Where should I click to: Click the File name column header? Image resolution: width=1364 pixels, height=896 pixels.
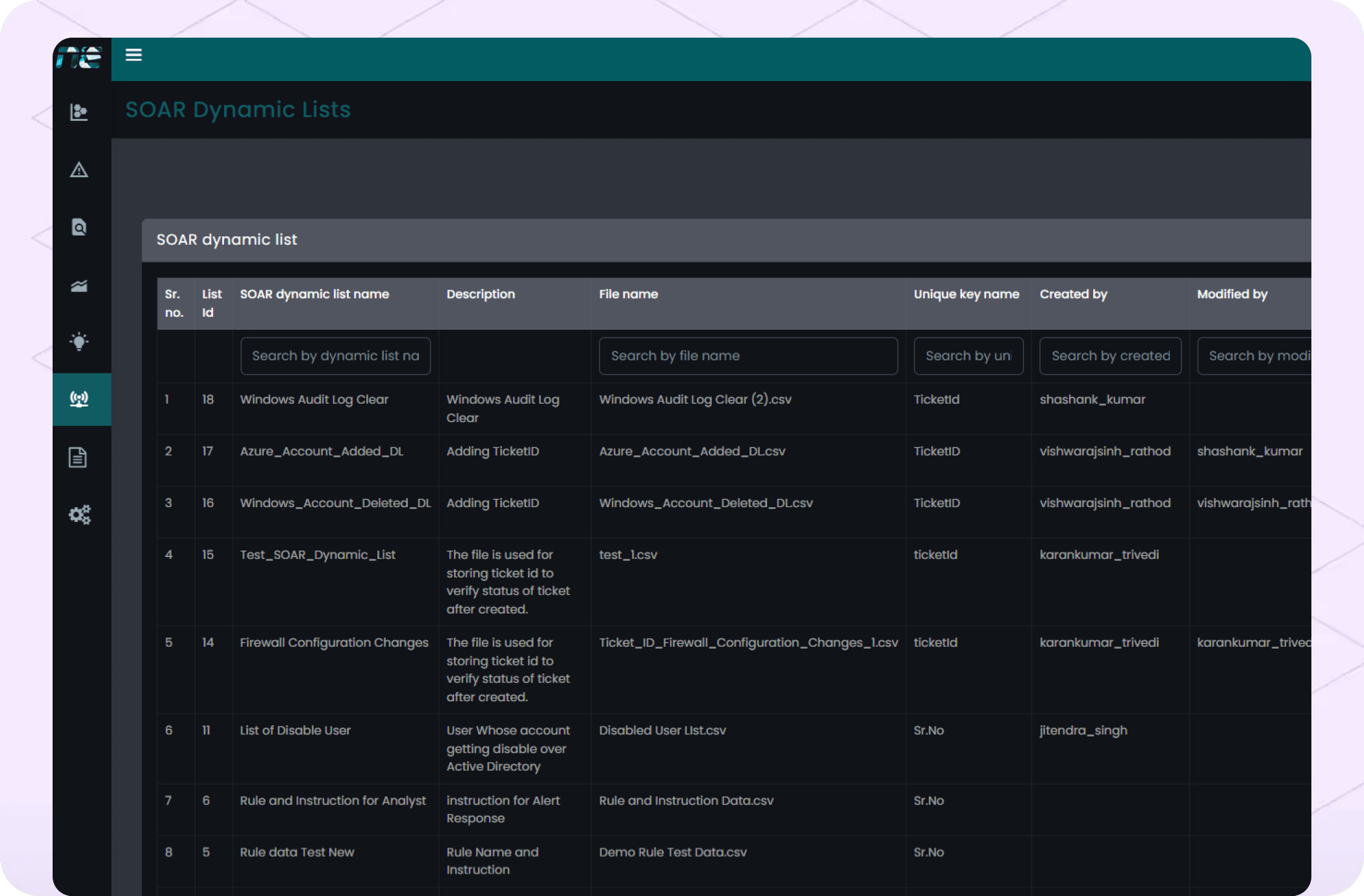[x=628, y=294]
